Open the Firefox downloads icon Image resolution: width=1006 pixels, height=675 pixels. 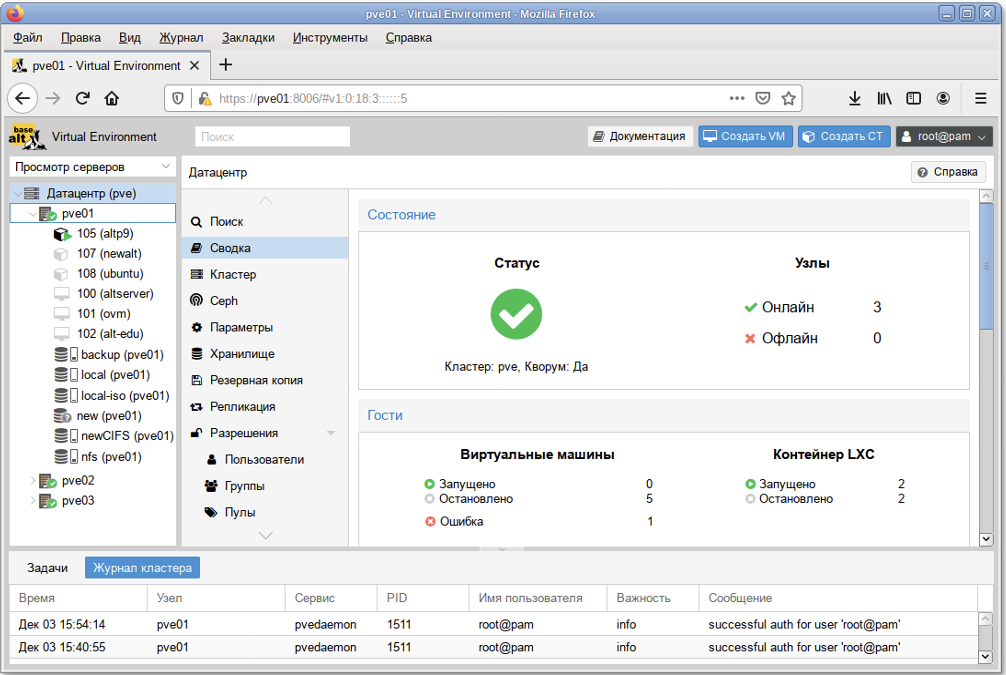[855, 98]
